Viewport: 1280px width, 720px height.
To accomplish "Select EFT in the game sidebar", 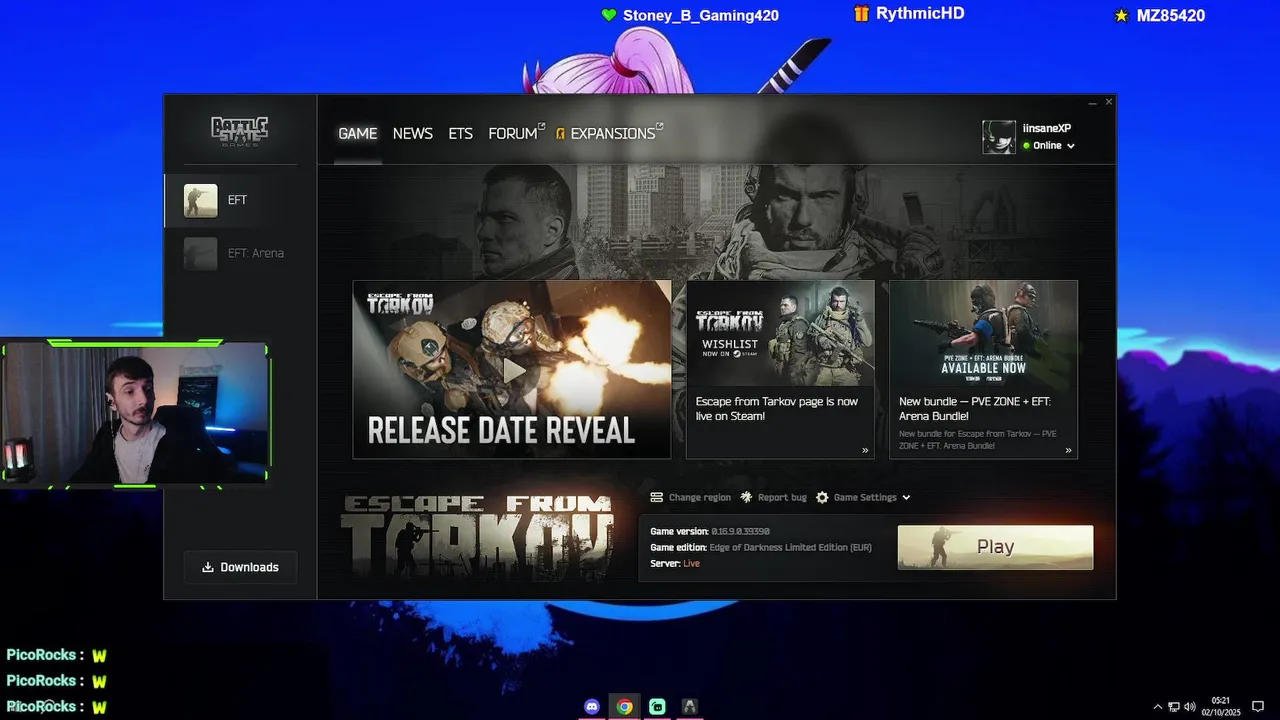I will (240, 200).
